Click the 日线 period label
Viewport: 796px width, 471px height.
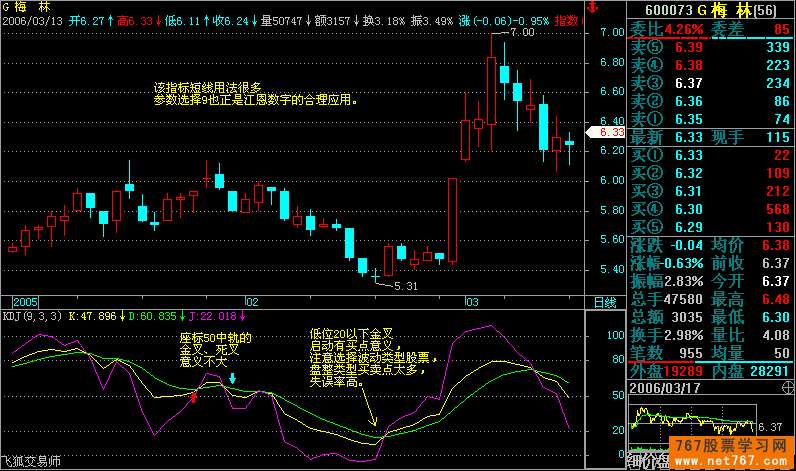[605, 301]
